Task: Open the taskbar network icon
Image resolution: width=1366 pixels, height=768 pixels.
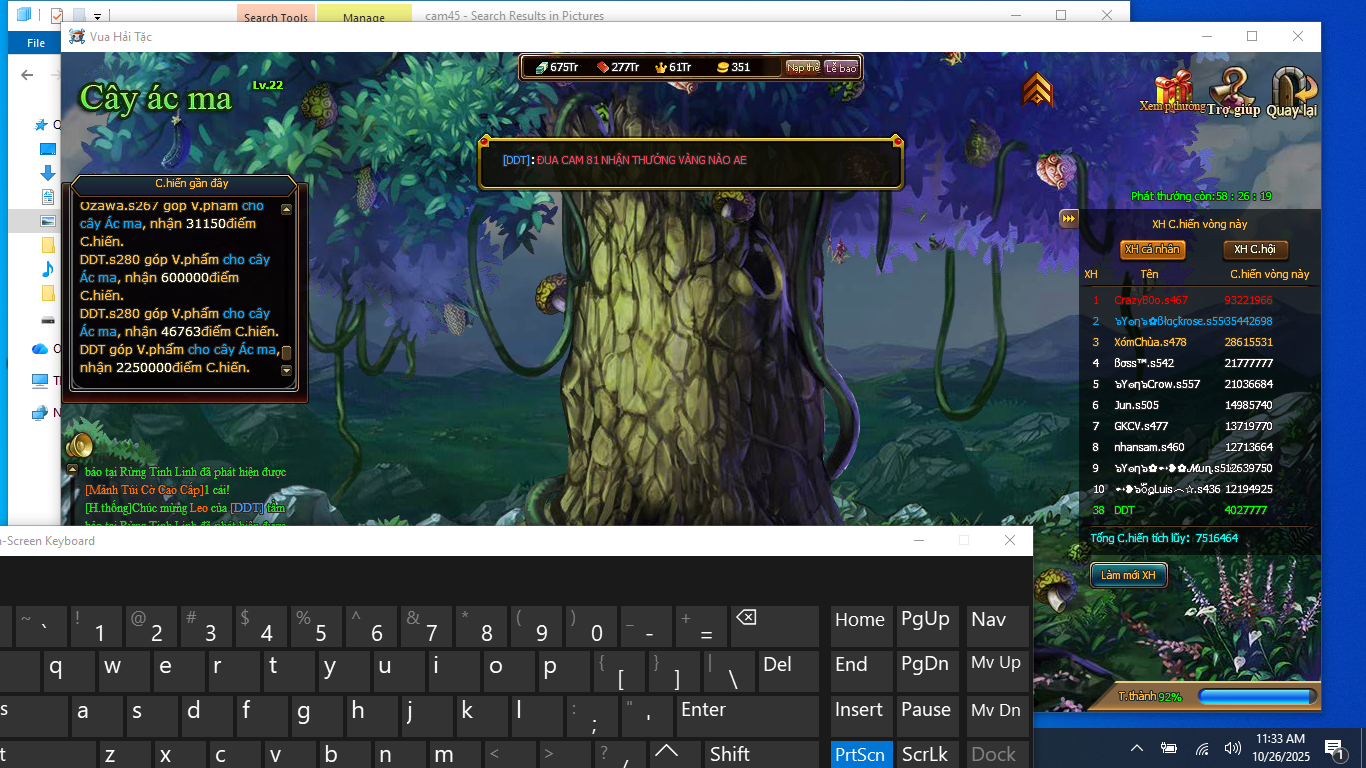Action: click(x=1201, y=748)
